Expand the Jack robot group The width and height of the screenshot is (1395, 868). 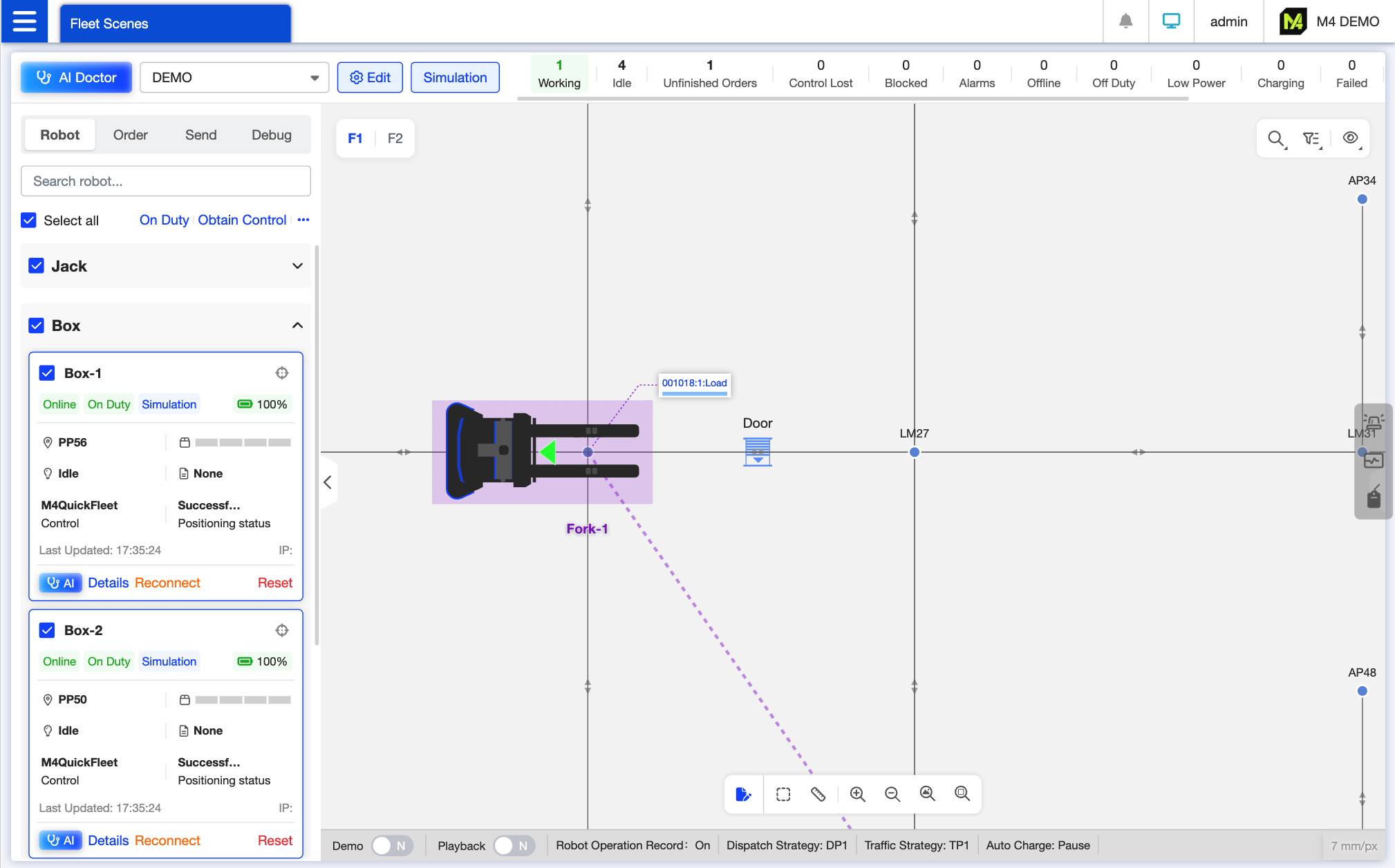point(297,266)
